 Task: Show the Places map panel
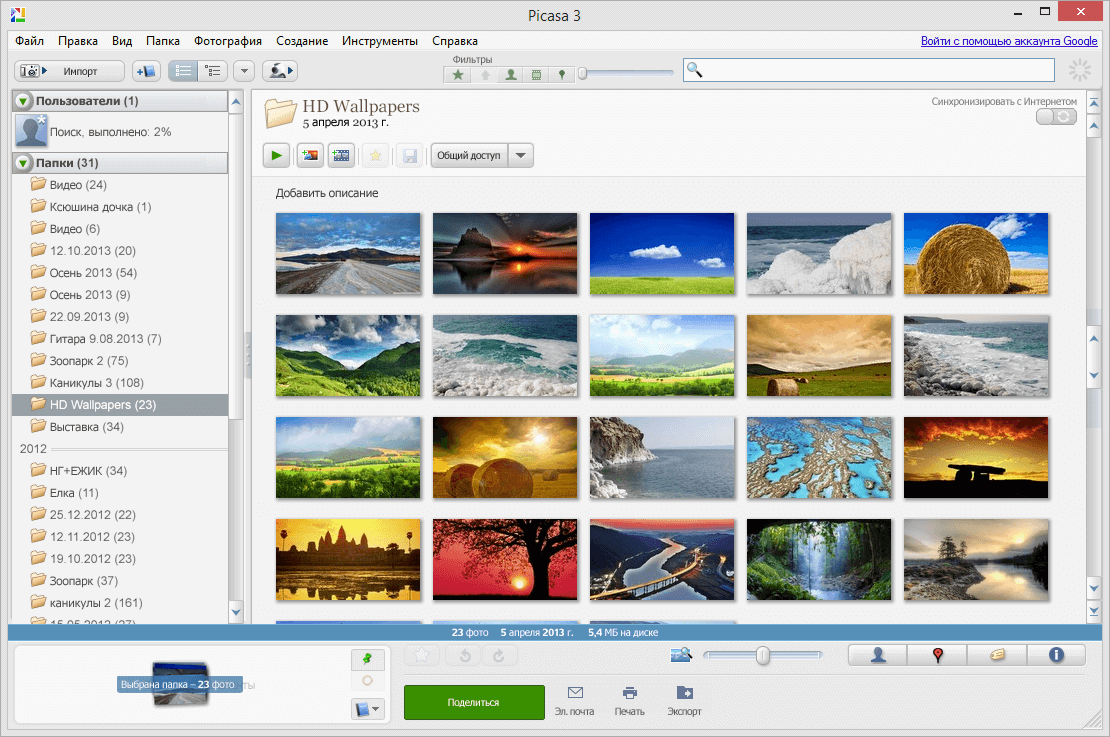pyautogui.click(x=937, y=656)
